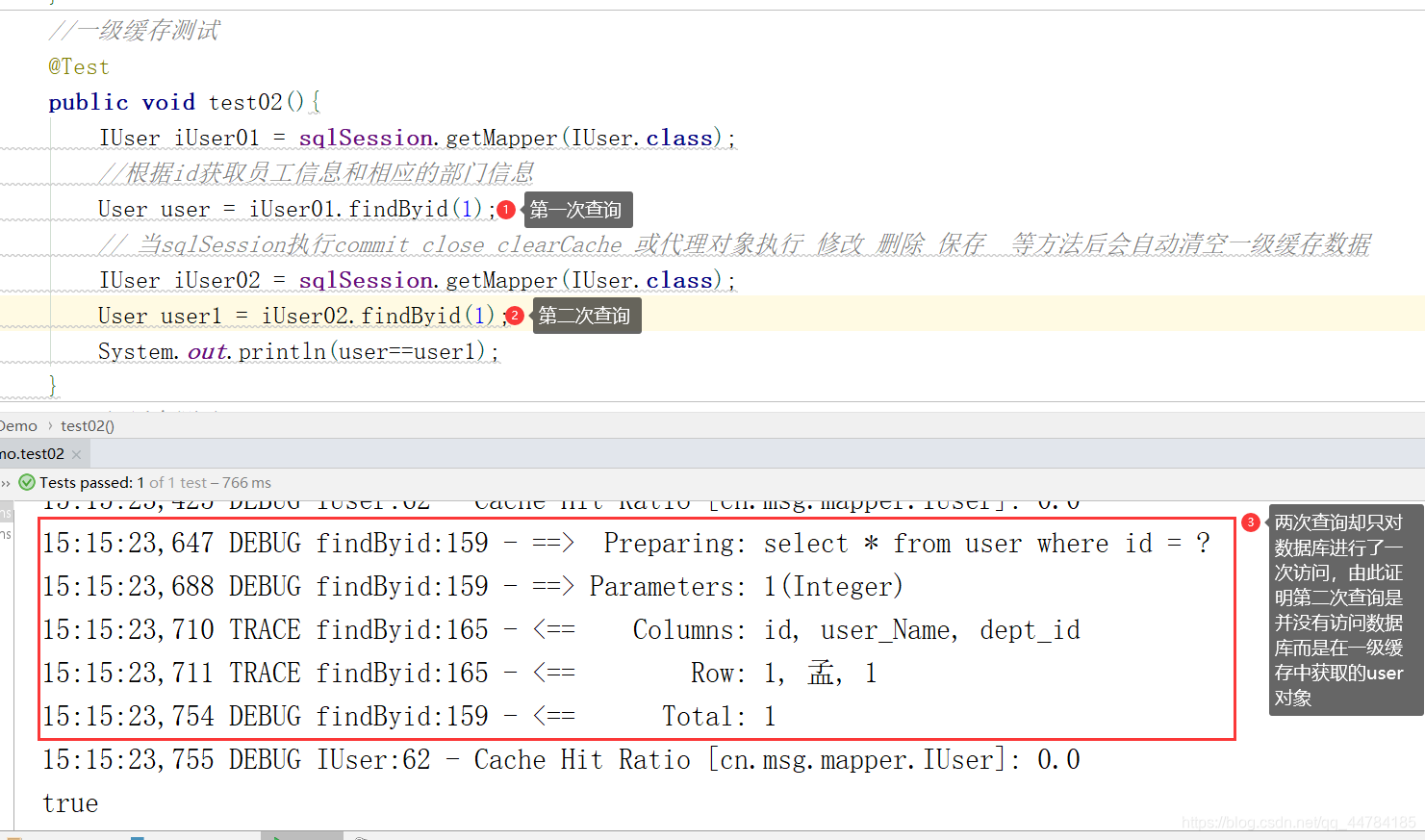Screen dimensions: 1425x840
Task: Click the long comment about sqlSession commit close clearCache
Action: click(x=735, y=244)
